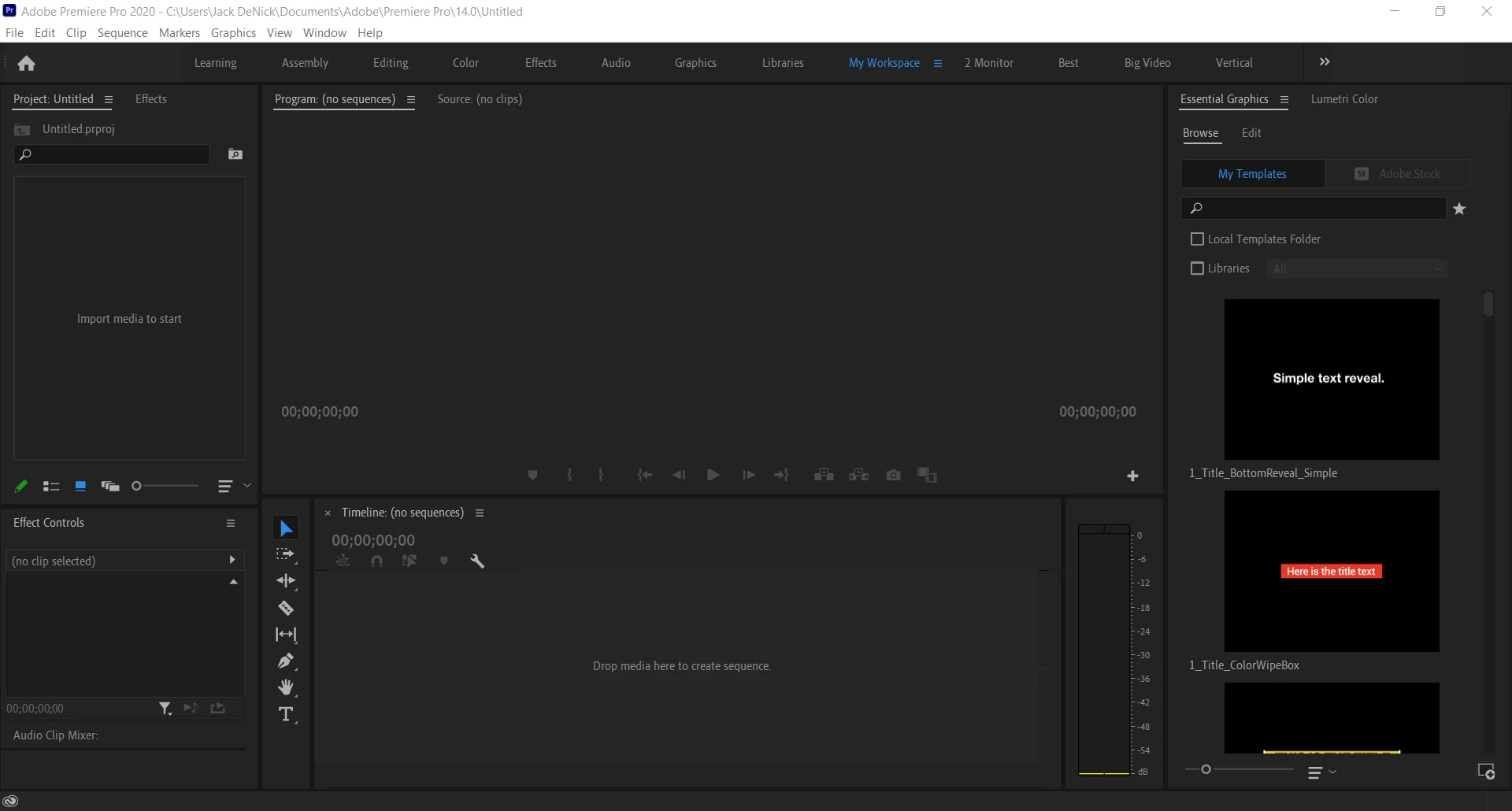Image resolution: width=1512 pixels, height=811 pixels.
Task: Click the Lift button
Action: (824, 475)
